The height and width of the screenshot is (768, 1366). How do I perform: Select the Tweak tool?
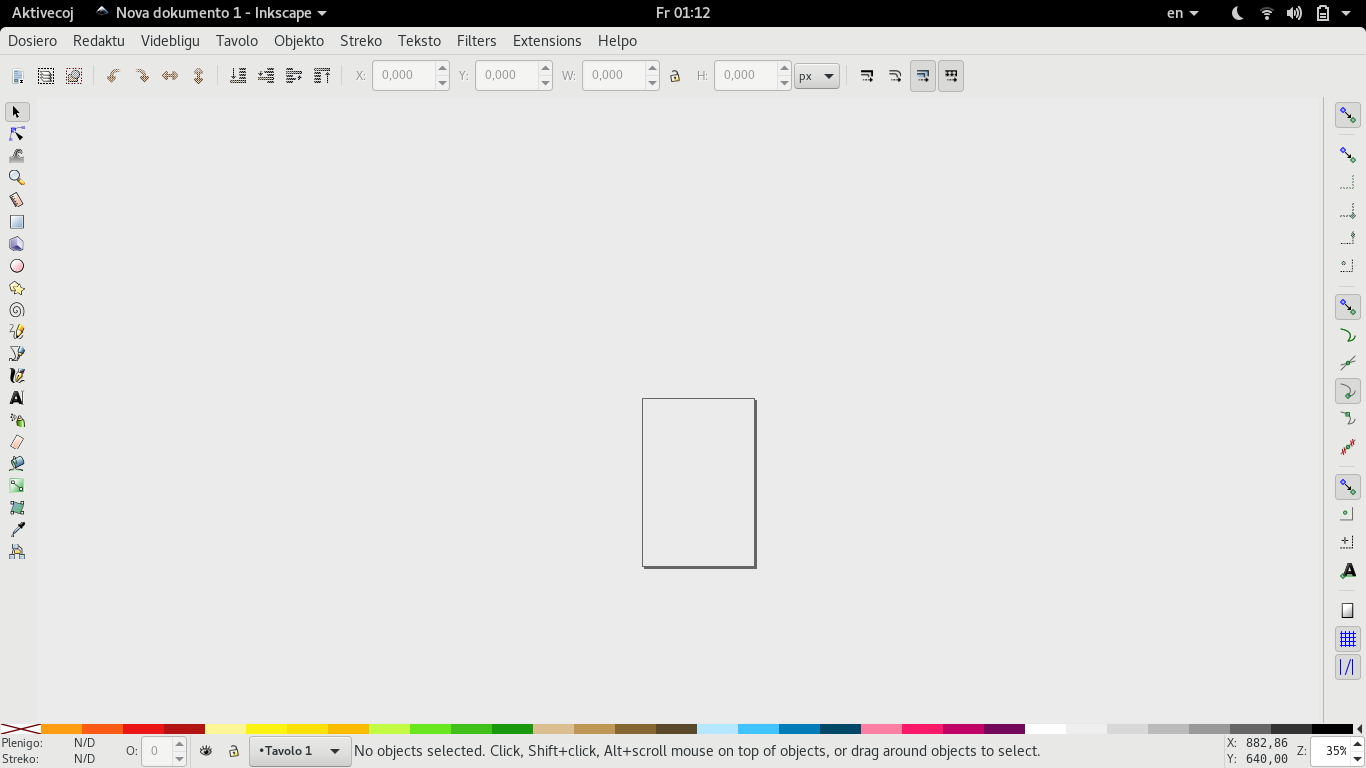tap(17, 156)
